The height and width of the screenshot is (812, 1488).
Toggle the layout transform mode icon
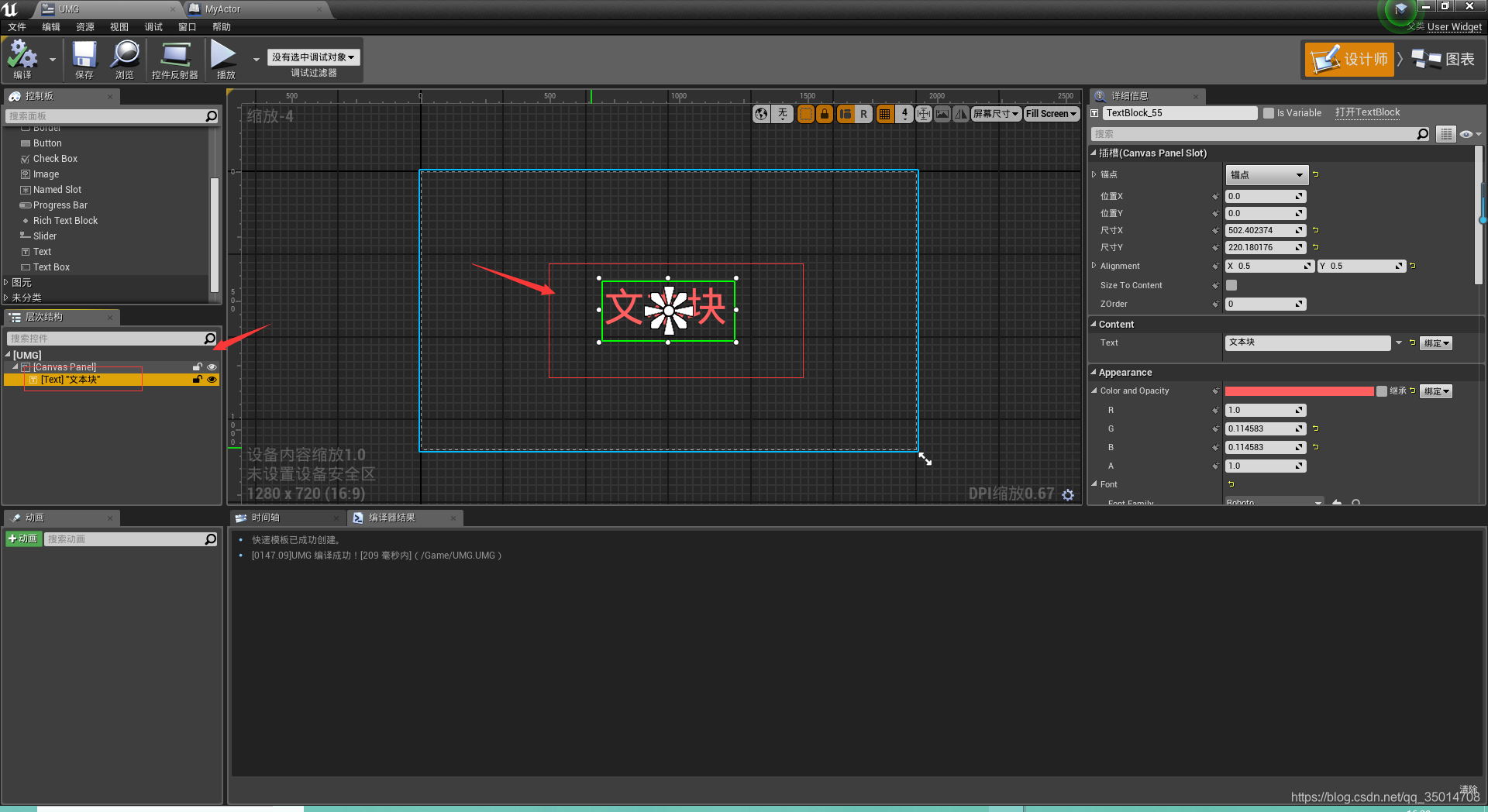tap(846, 114)
